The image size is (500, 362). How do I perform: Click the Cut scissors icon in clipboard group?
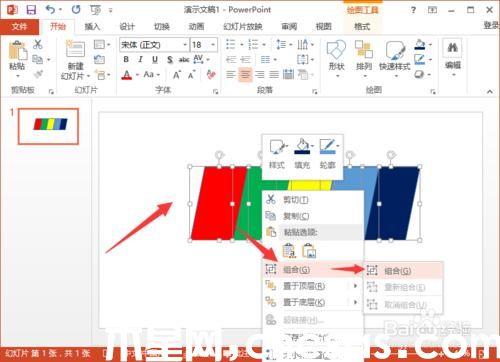point(38,44)
